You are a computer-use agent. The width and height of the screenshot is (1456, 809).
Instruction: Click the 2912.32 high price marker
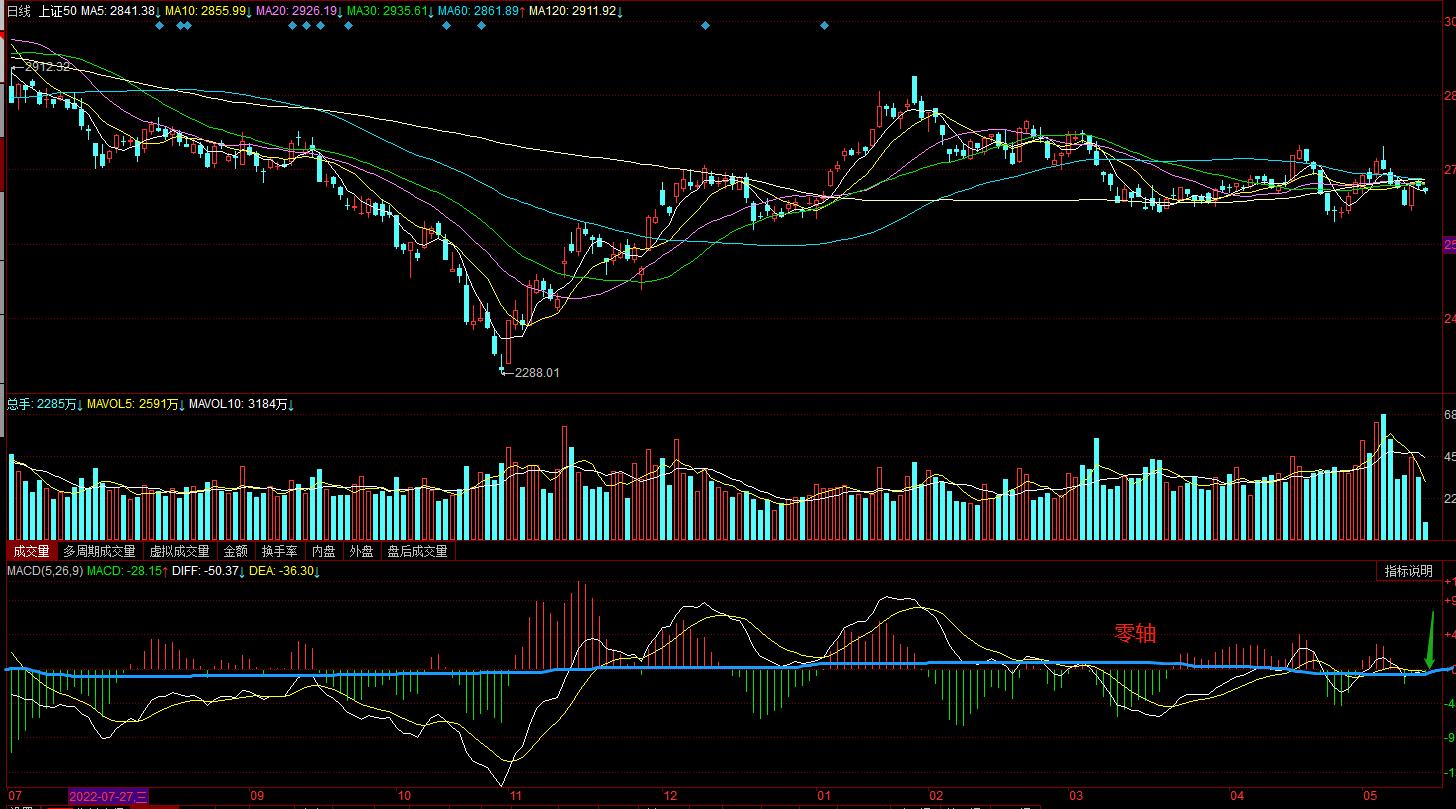pyautogui.click(x=47, y=66)
